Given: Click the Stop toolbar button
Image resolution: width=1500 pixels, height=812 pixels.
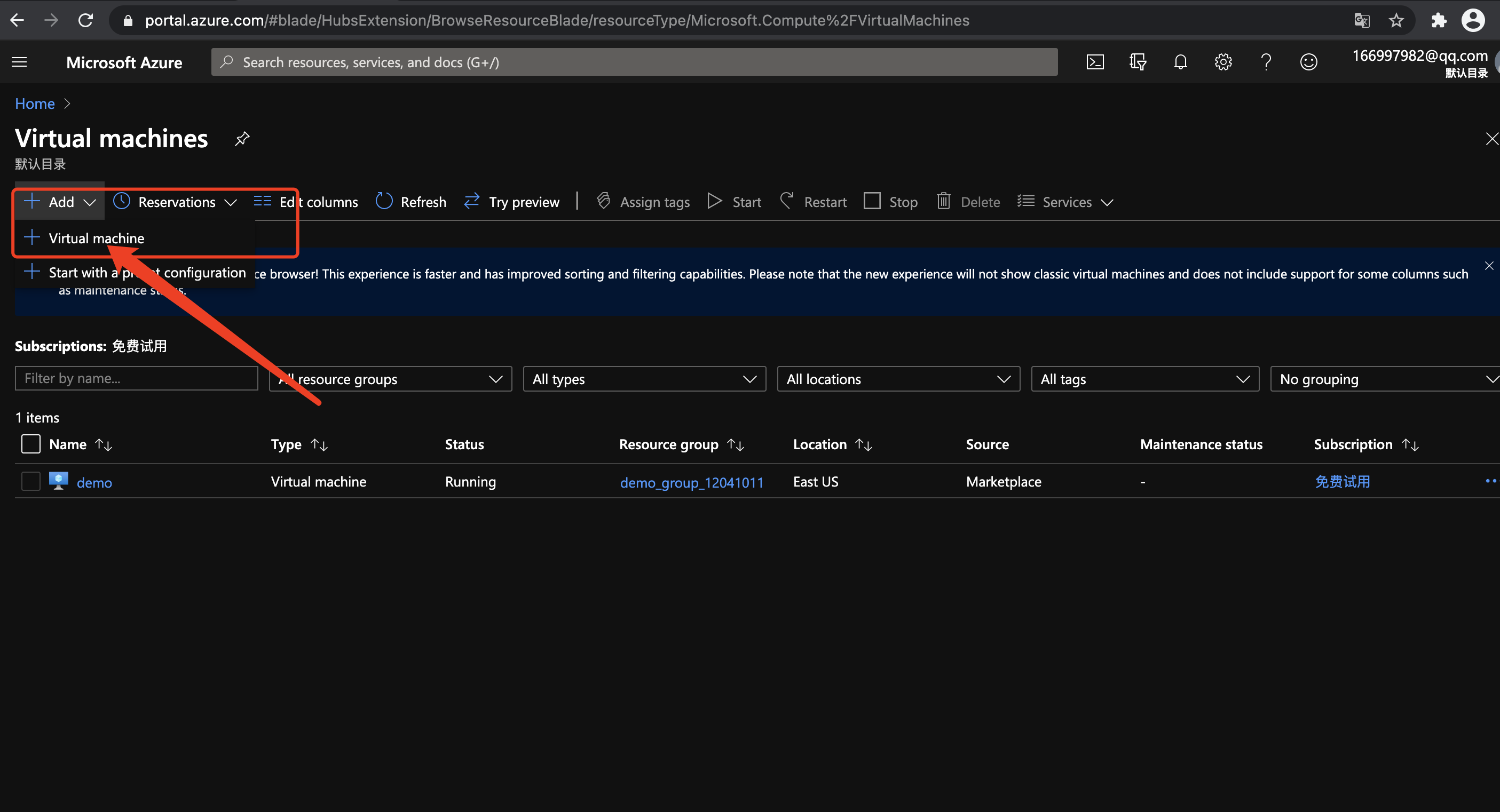Looking at the screenshot, I should [x=891, y=202].
